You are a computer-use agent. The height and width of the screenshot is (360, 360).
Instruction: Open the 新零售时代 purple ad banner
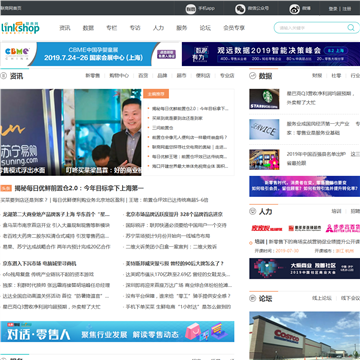point(305,186)
